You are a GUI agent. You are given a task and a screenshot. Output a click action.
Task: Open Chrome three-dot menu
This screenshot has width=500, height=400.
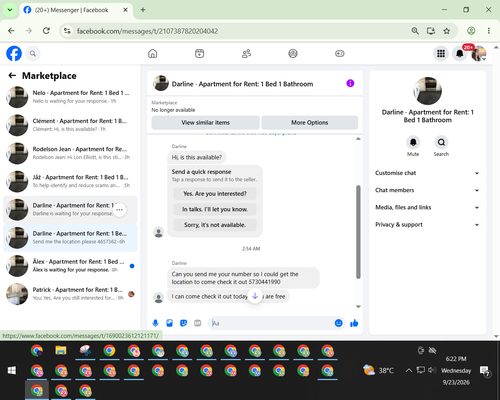[489, 31]
